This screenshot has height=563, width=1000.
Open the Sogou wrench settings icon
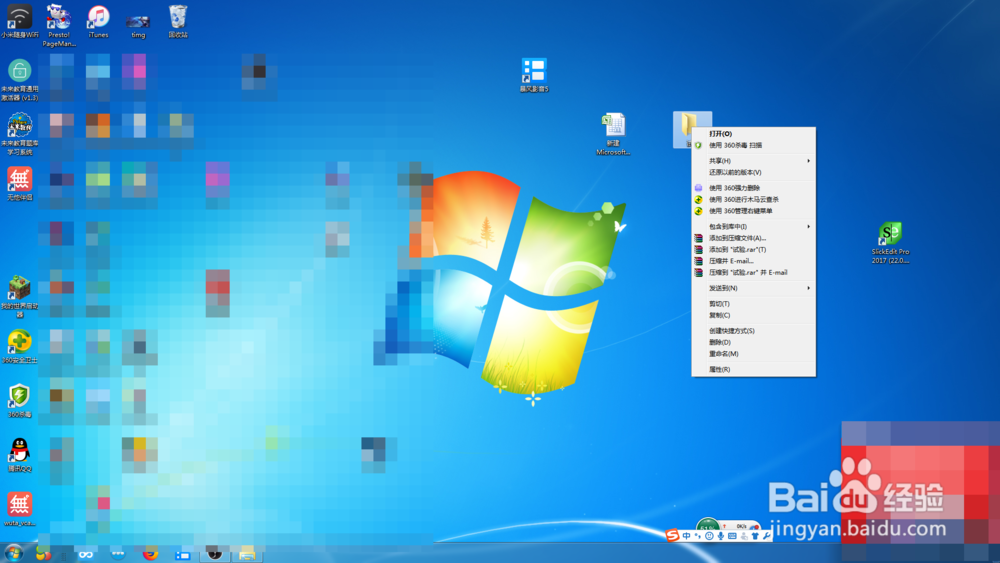point(767,536)
